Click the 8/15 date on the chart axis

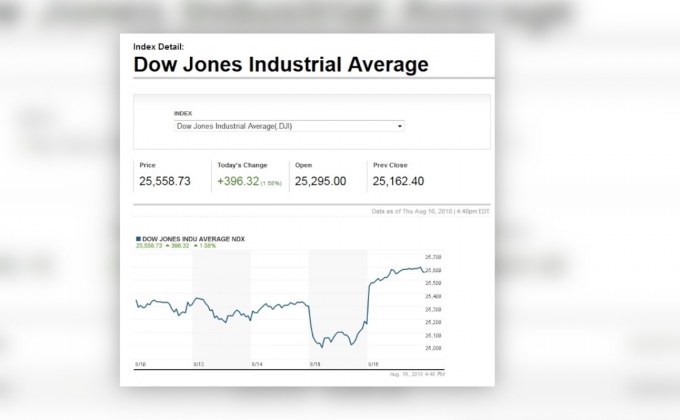315,363
